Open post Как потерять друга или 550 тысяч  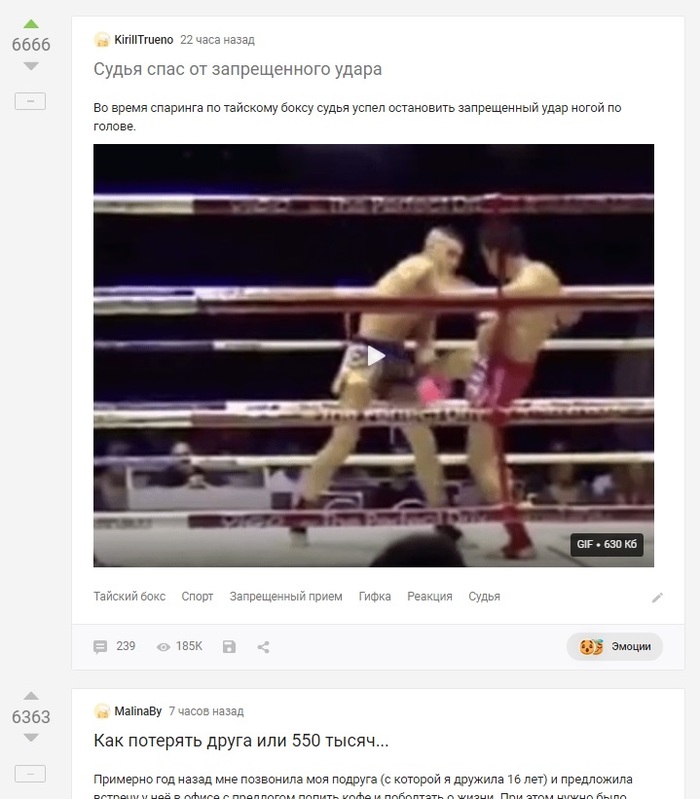coord(241,740)
